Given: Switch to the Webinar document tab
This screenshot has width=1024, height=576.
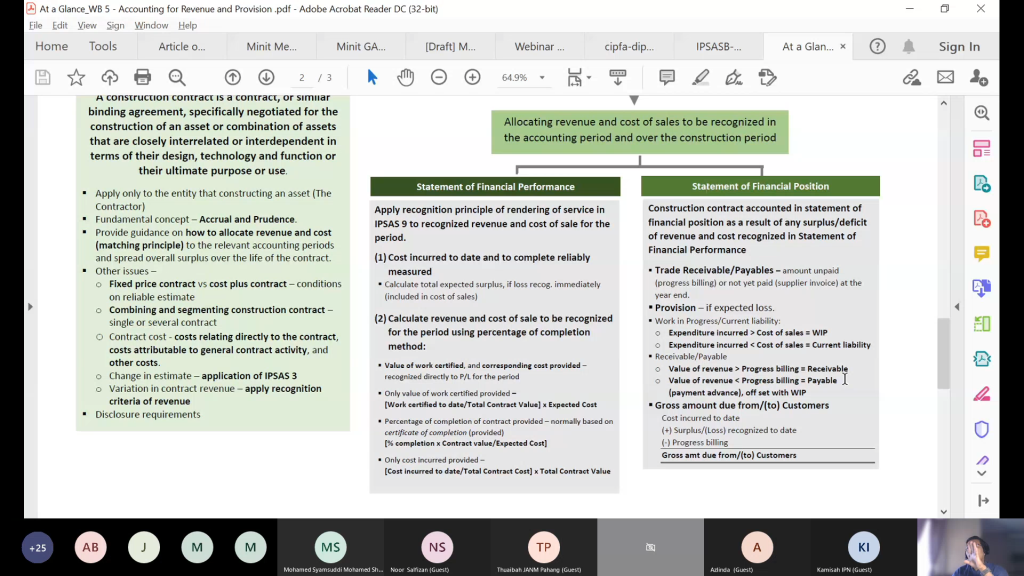Looking at the screenshot, I should coord(539,46).
